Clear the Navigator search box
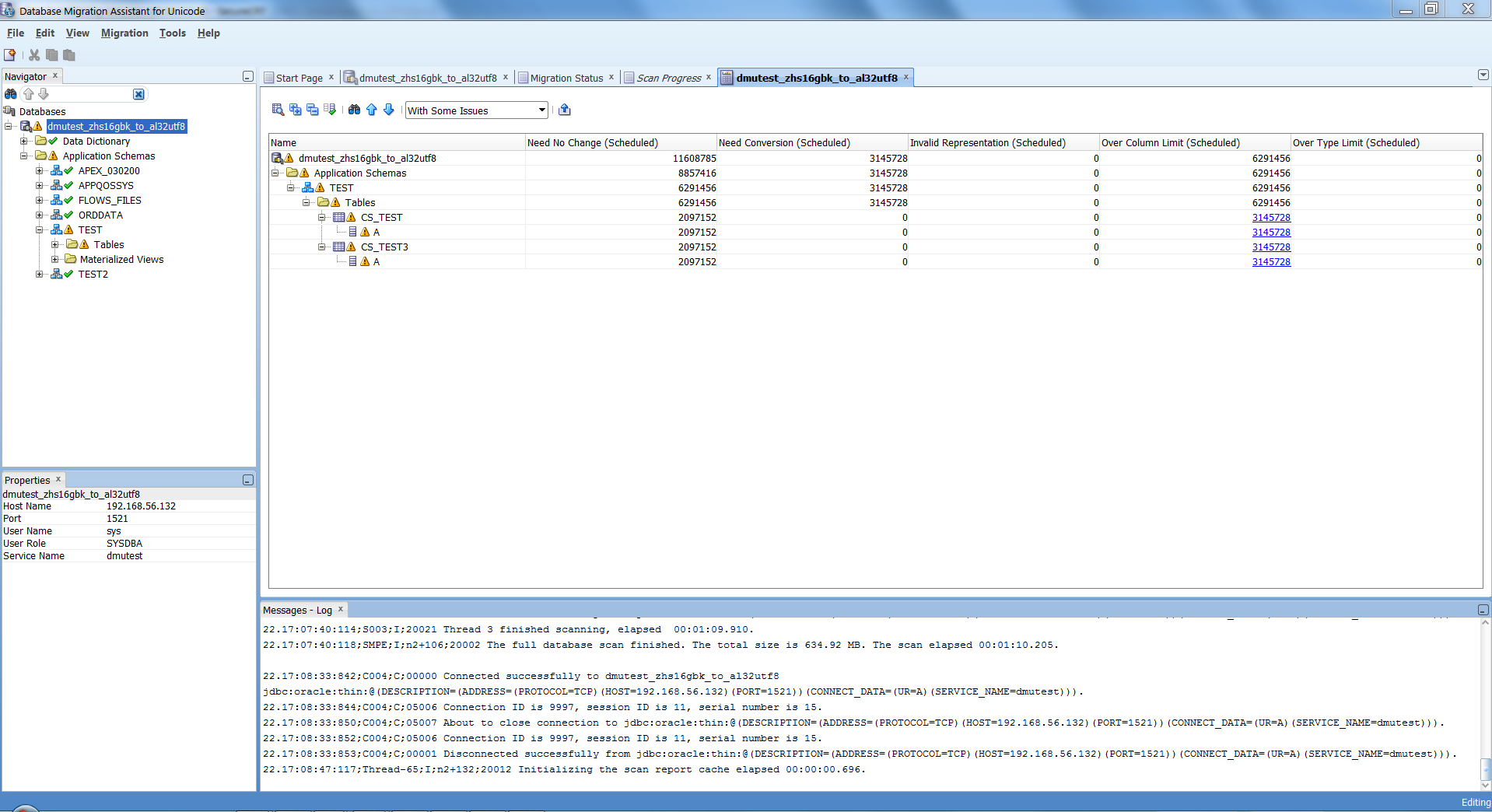 [x=138, y=94]
